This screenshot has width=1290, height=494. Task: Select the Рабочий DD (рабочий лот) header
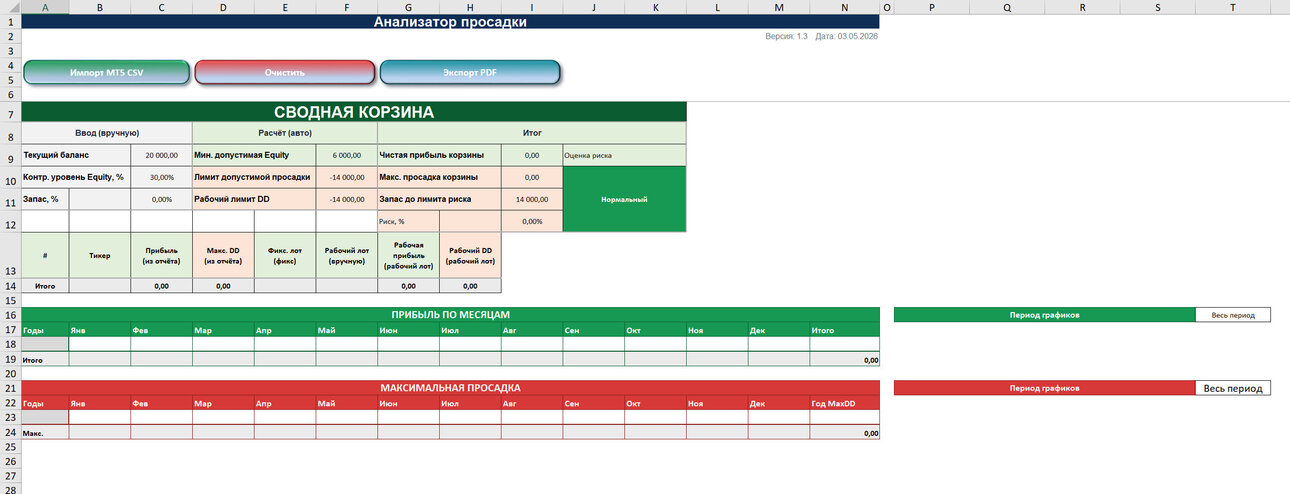(470, 255)
